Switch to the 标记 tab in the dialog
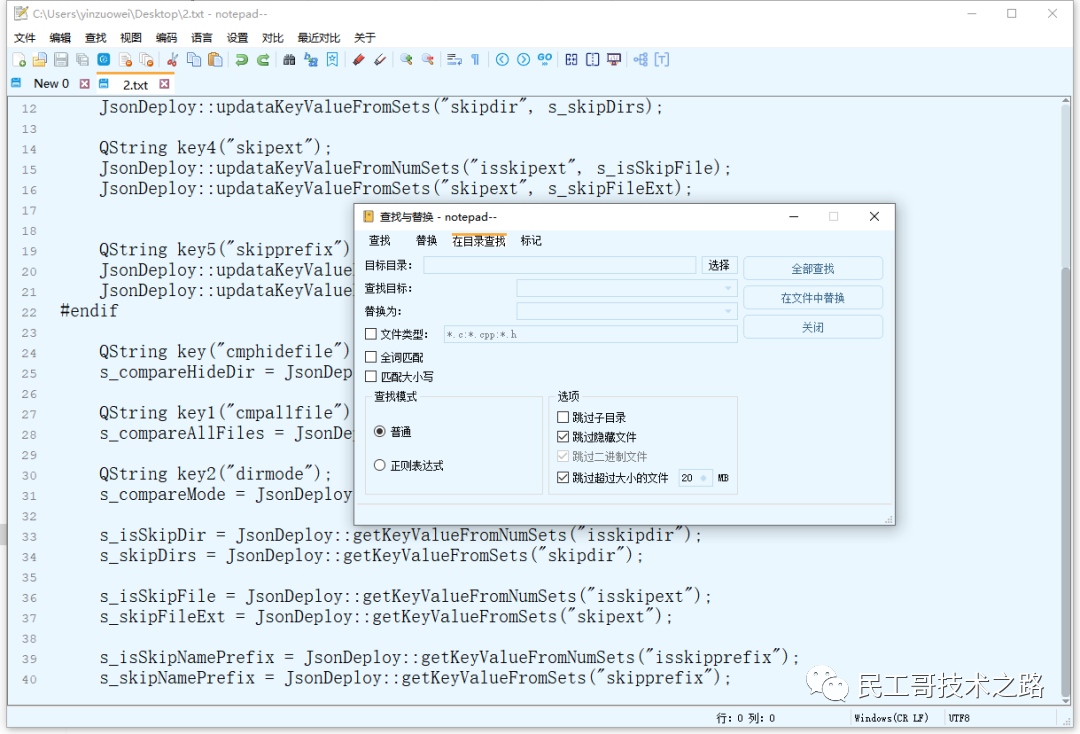1080x734 pixels. coord(531,240)
